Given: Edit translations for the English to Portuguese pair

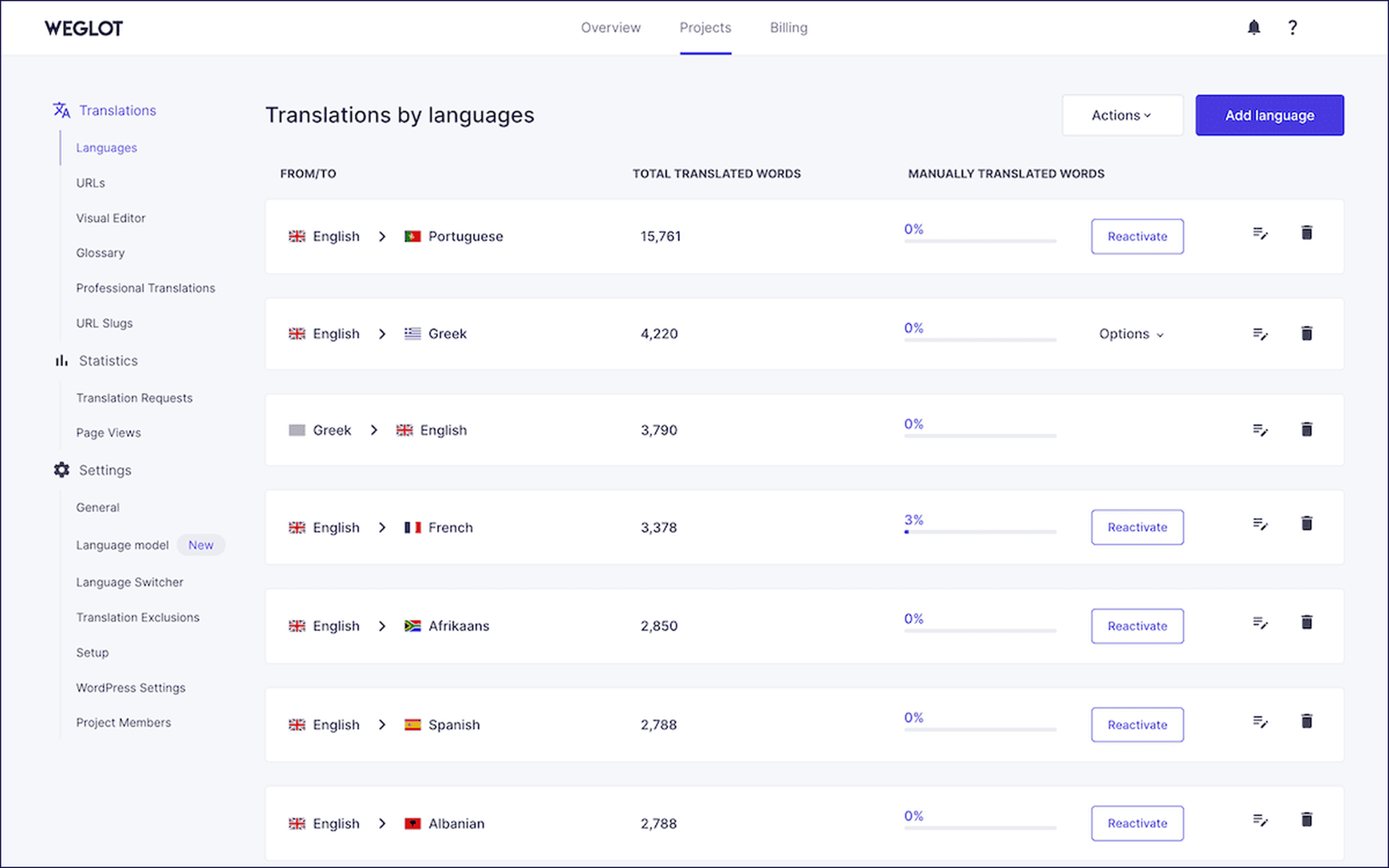Looking at the screenshot, I should tap(1260, 233).
